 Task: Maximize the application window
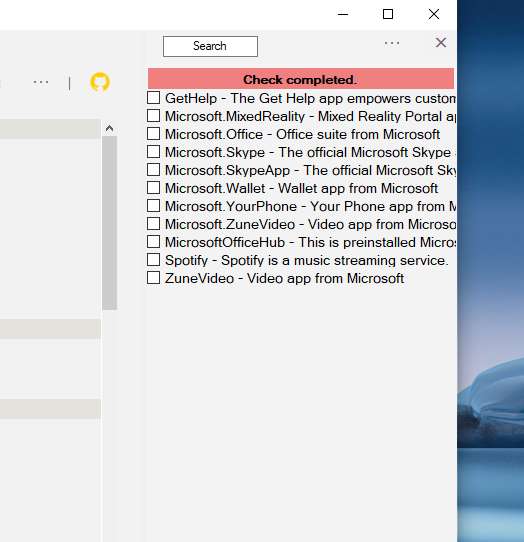pos(388,14)
